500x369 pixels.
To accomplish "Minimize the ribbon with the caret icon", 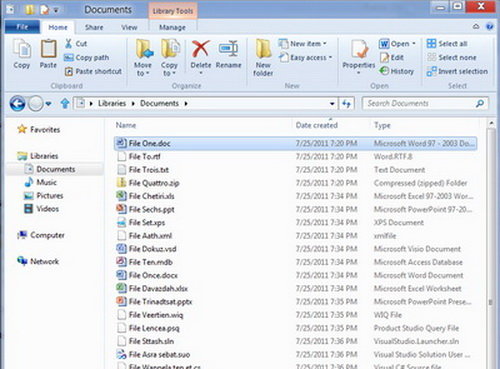I will [476, 27].
